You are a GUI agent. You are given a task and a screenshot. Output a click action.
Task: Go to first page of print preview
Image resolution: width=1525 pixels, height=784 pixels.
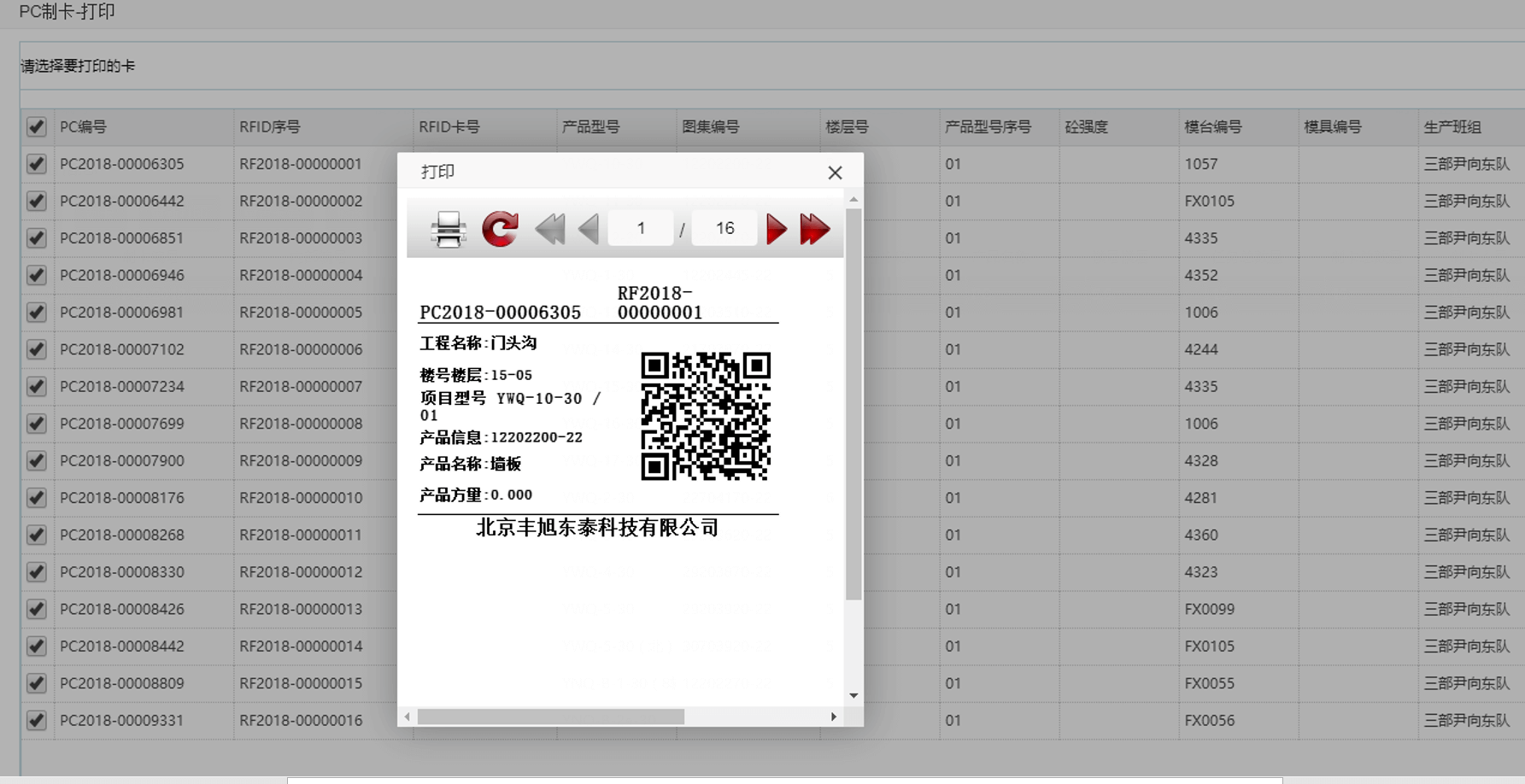549,229
